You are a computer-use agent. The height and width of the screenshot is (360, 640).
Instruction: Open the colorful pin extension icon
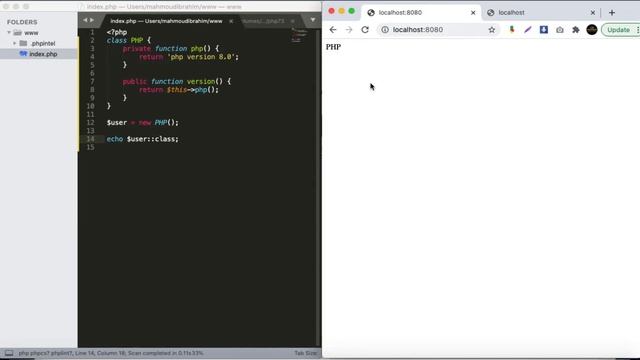point(511,29)
